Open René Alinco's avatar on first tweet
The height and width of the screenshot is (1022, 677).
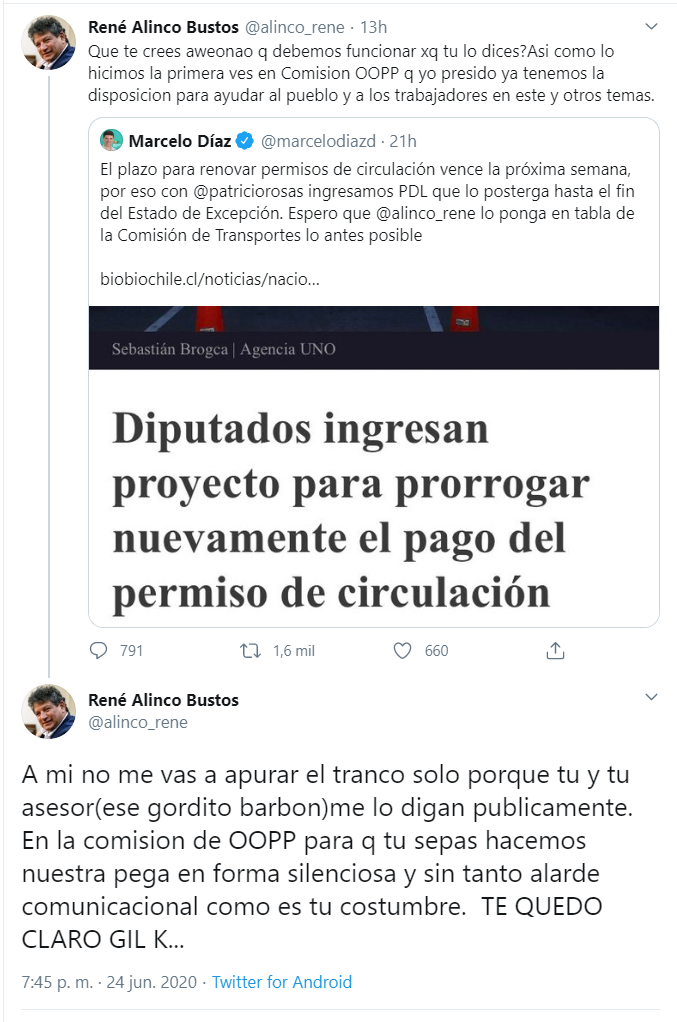(48, 42)
